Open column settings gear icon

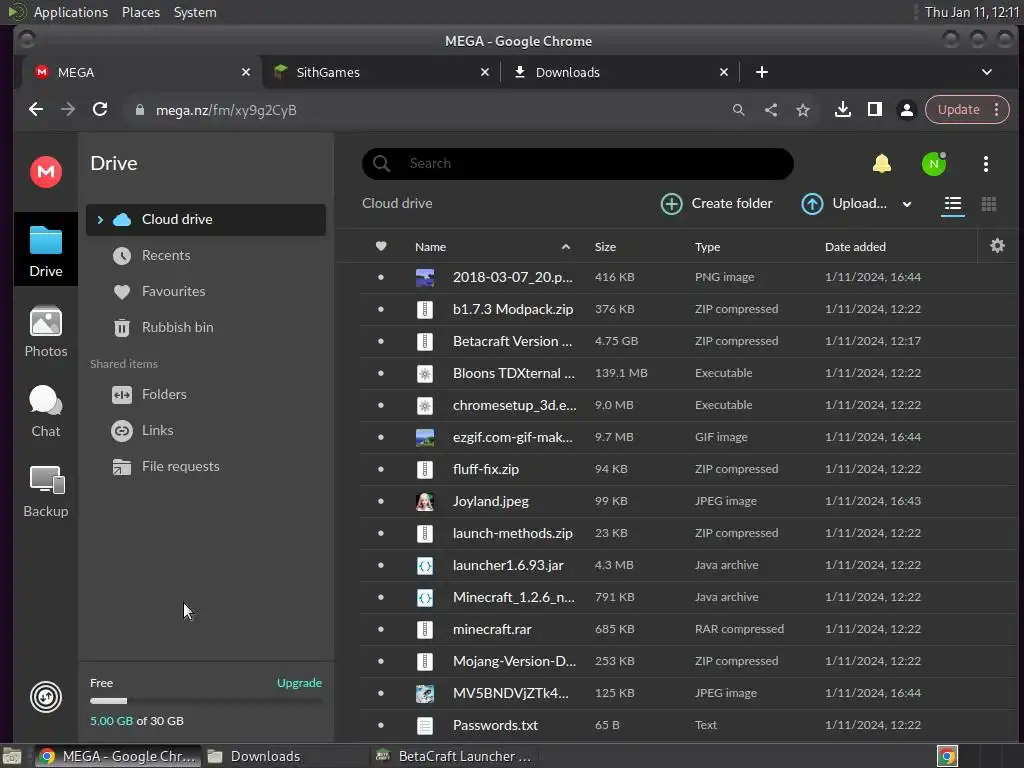[997, 246]
